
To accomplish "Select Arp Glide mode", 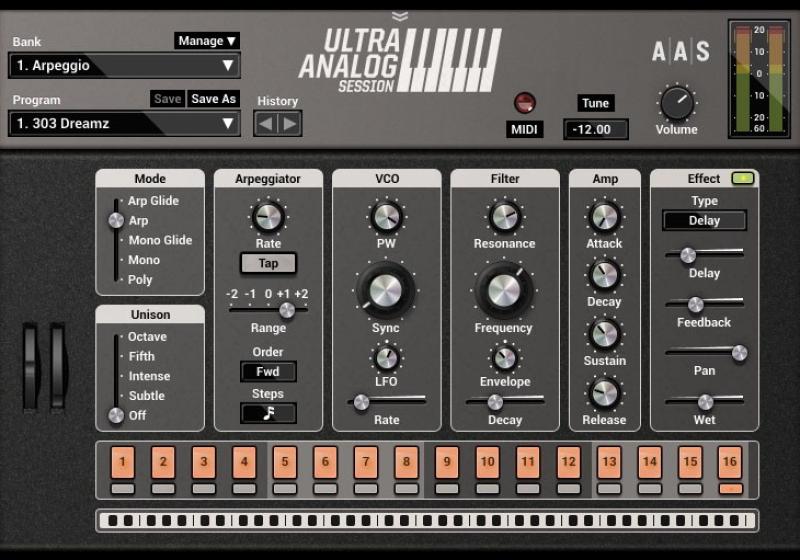I will pyautogui.click(x=153, y=200).
